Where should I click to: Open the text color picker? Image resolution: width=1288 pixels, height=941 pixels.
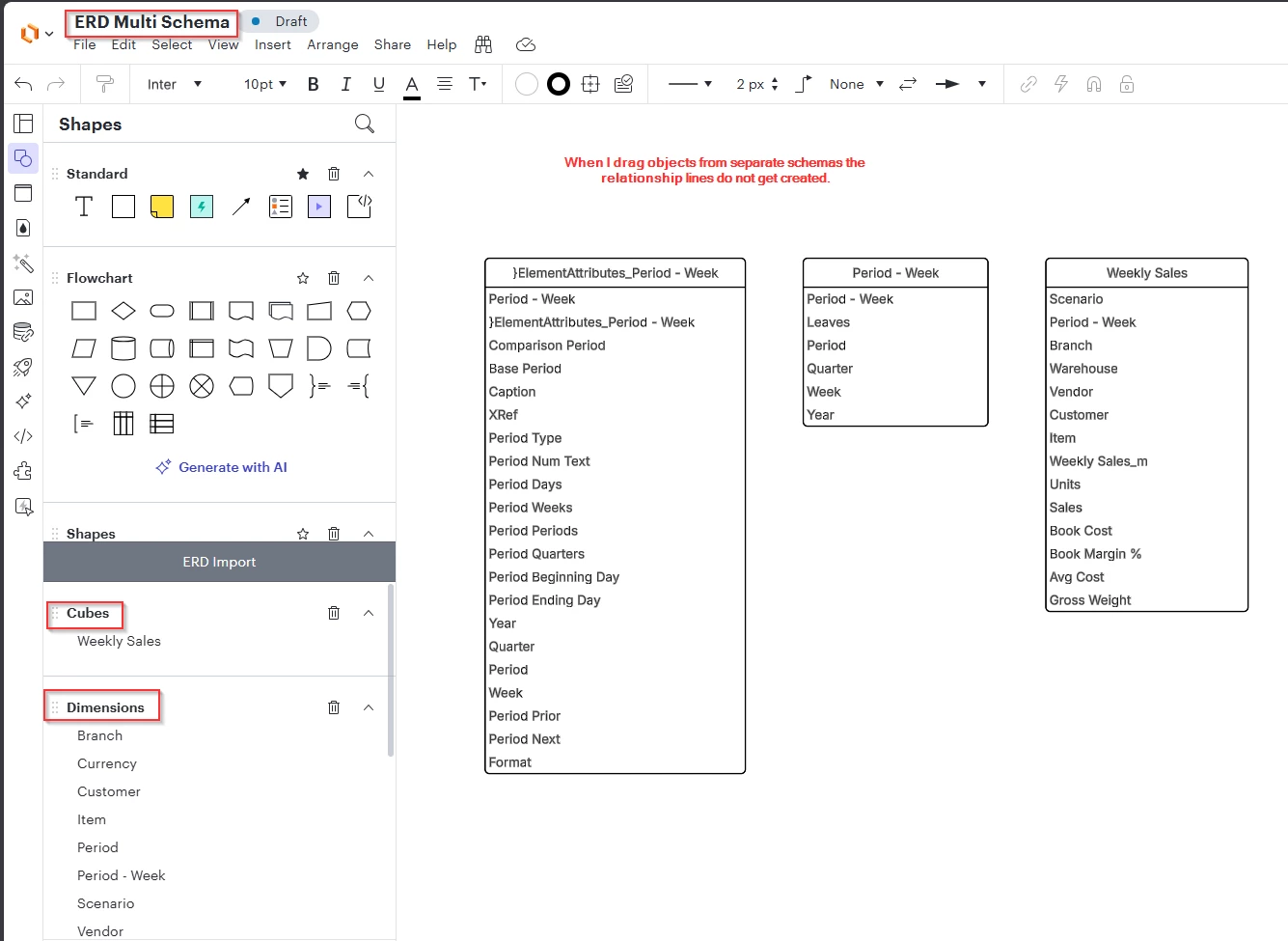[412, 85]
